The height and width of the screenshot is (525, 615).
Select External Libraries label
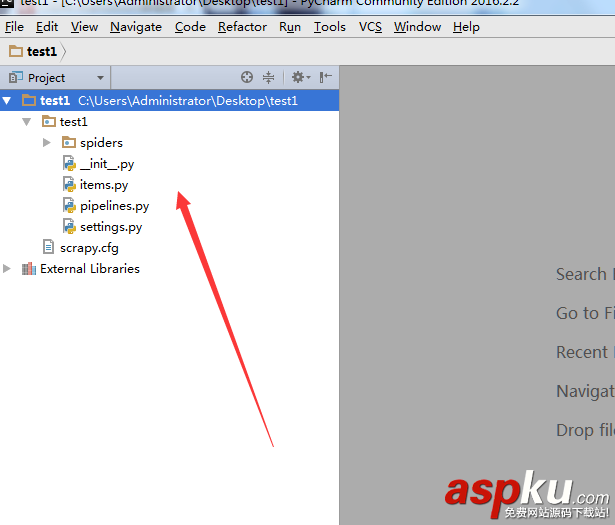click(x=90, y=269)
